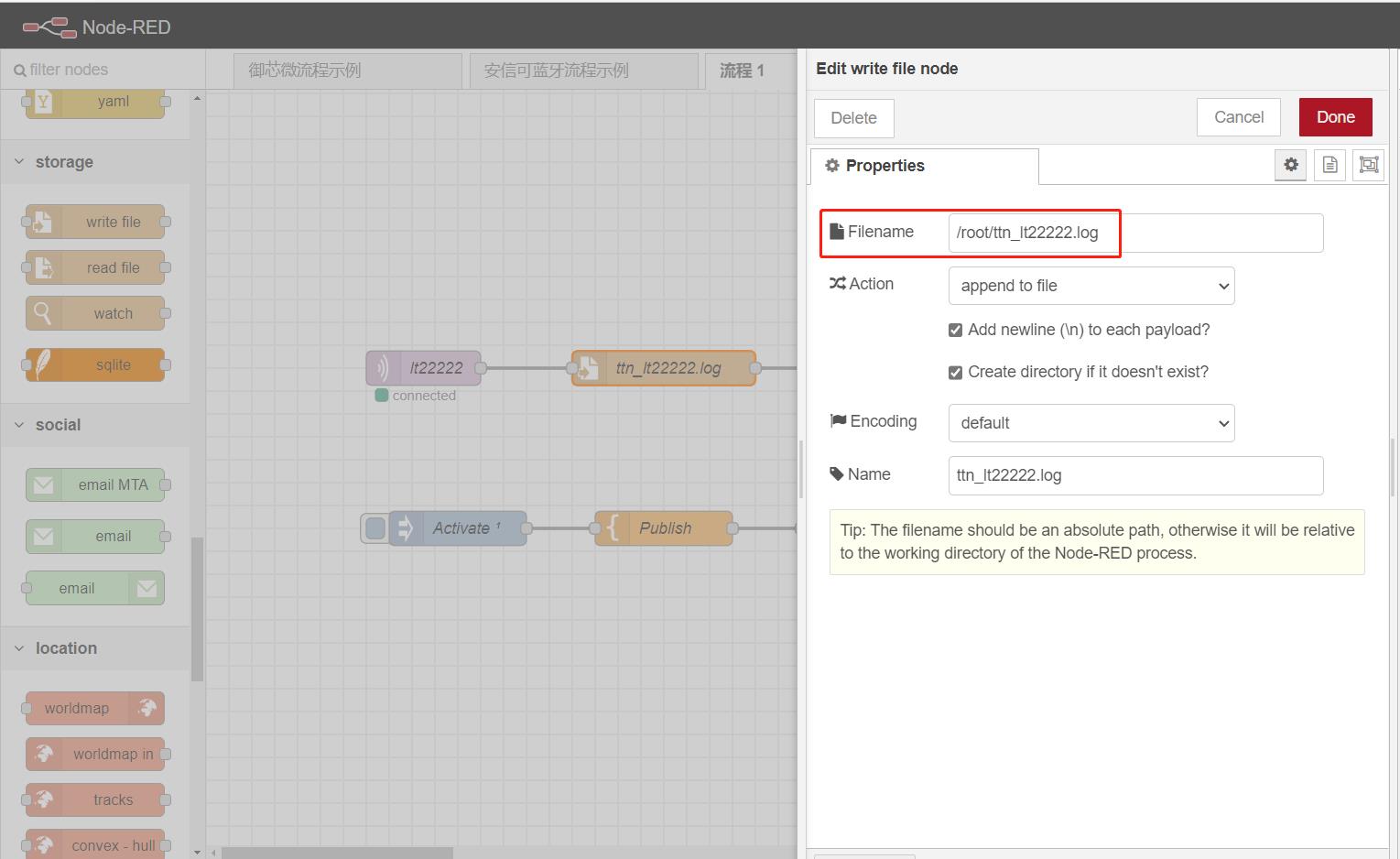Select the write file palette node
1400x859 pixels.
coord(95,222)
